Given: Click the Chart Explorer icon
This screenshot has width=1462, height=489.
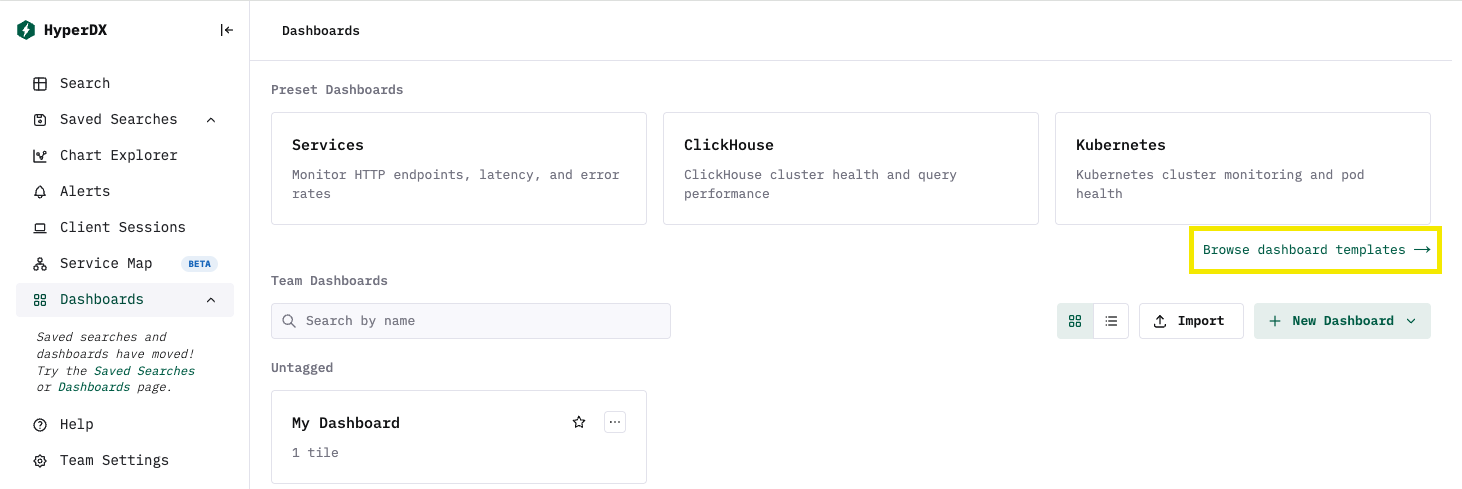Looking at the screenshot, I should click(40, 155).
